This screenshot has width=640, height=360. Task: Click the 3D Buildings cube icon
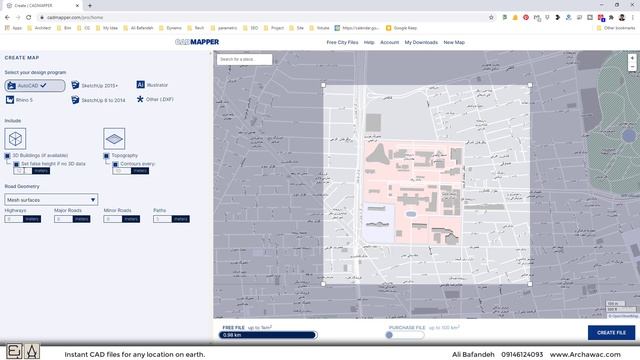pyautogui.click(x=15, y=139)
